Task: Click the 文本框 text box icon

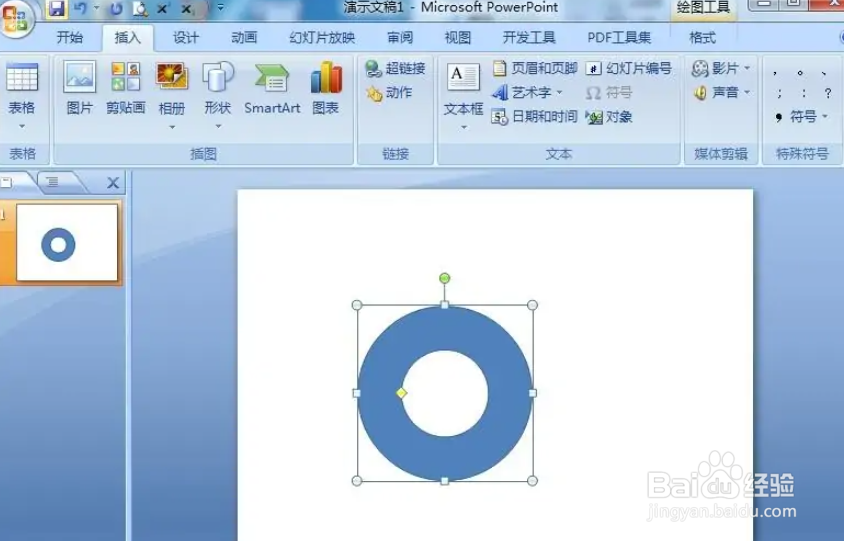Action: pos(463,89)
